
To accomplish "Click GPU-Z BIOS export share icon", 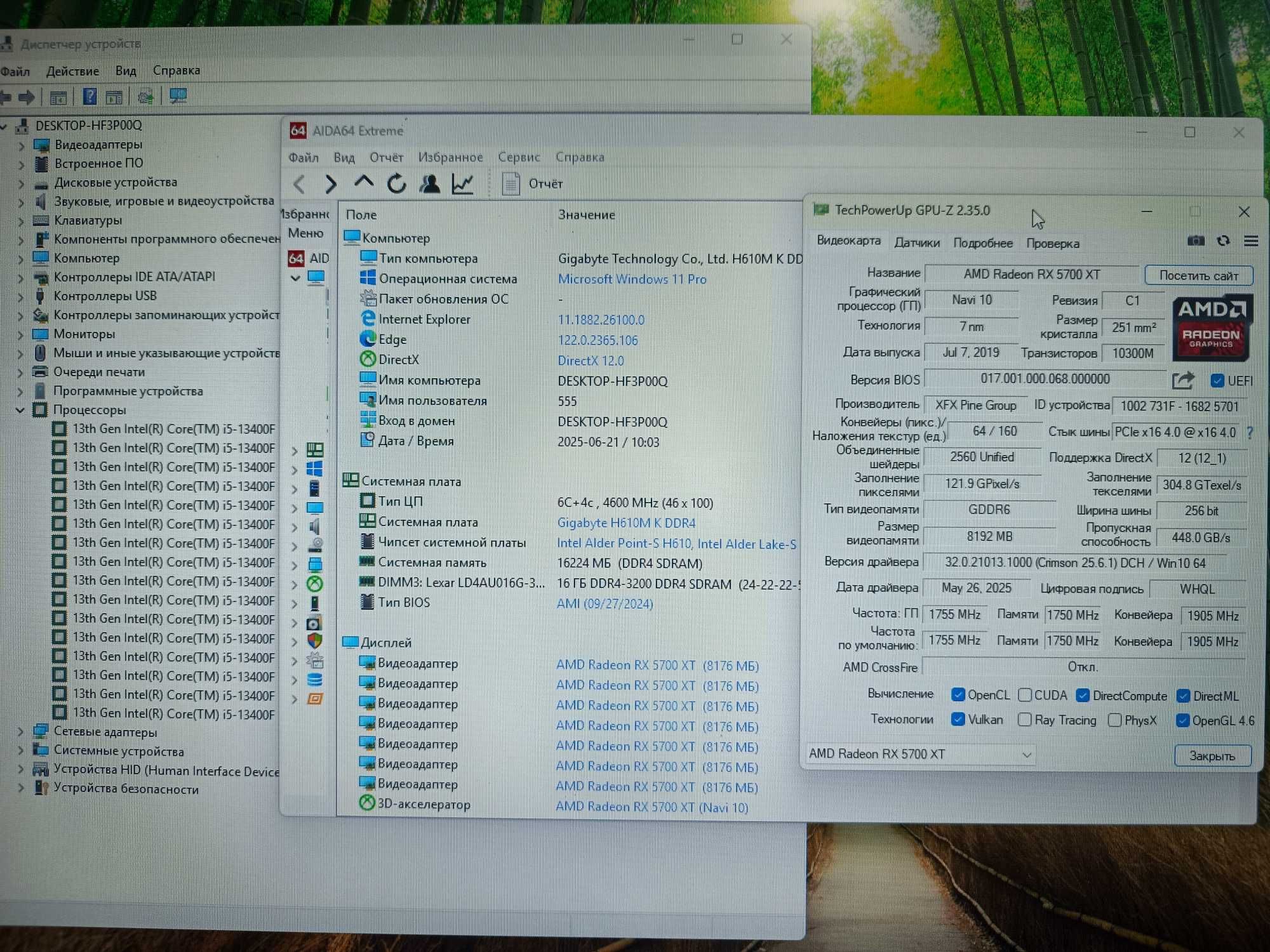I will pos(1183,380).
